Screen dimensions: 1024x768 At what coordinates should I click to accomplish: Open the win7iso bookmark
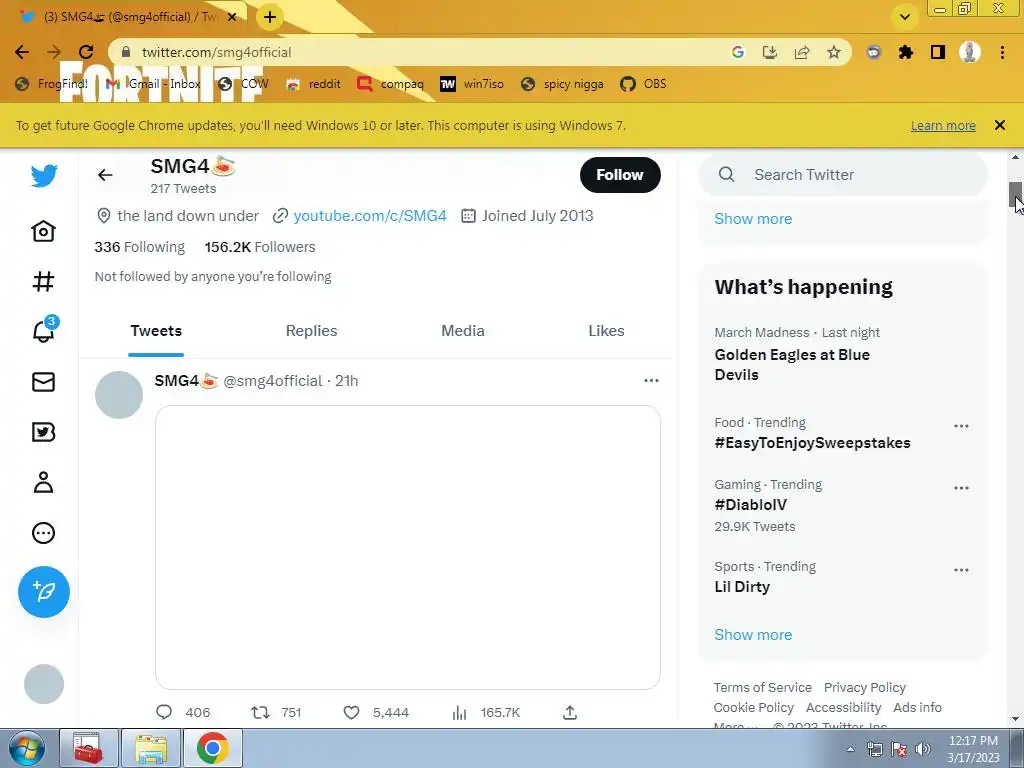tap(472, 84)
